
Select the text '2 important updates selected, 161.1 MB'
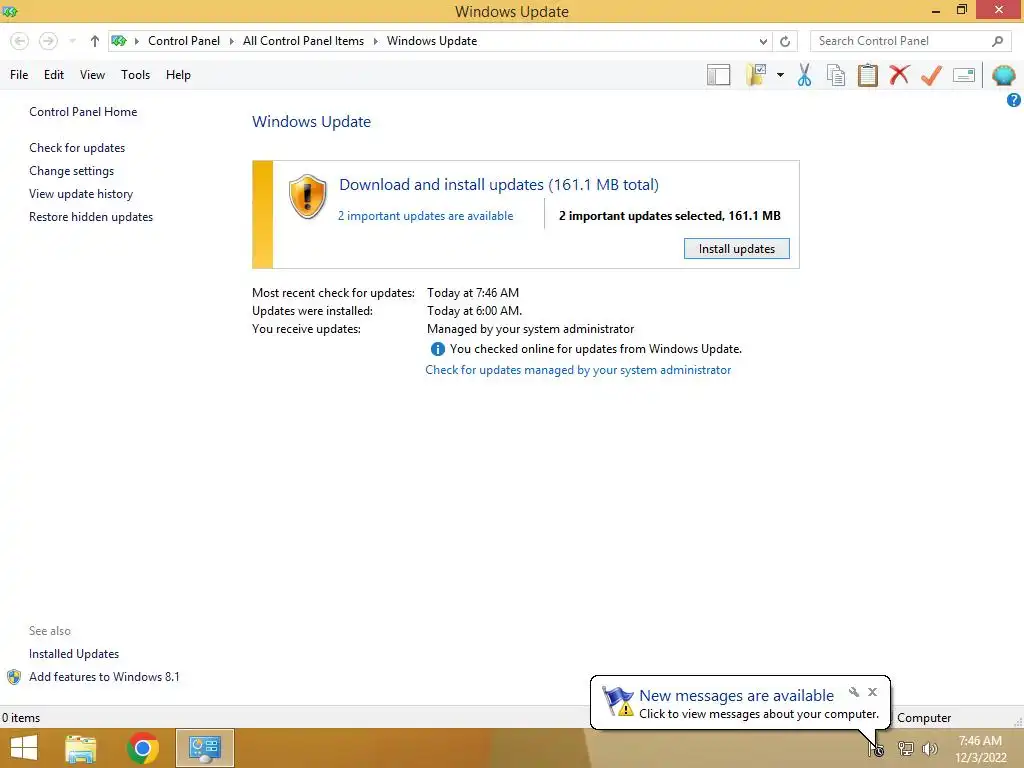(669, 216)
